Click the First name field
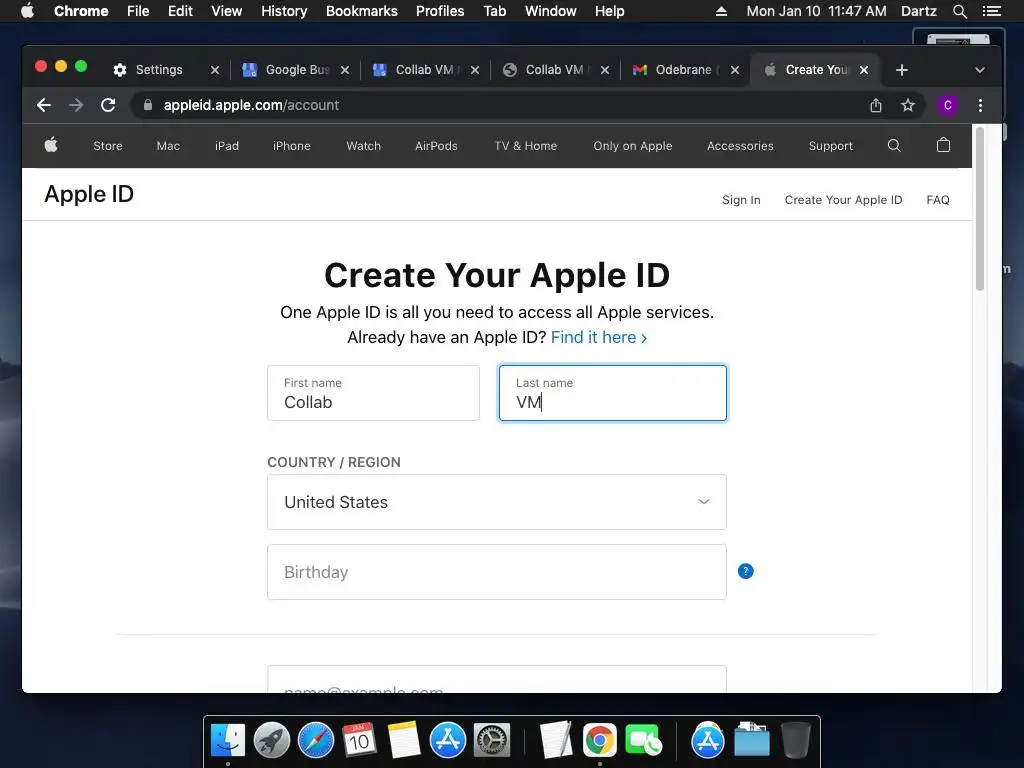The width and height of the screenshot is (1024, 768). [374, 393]
